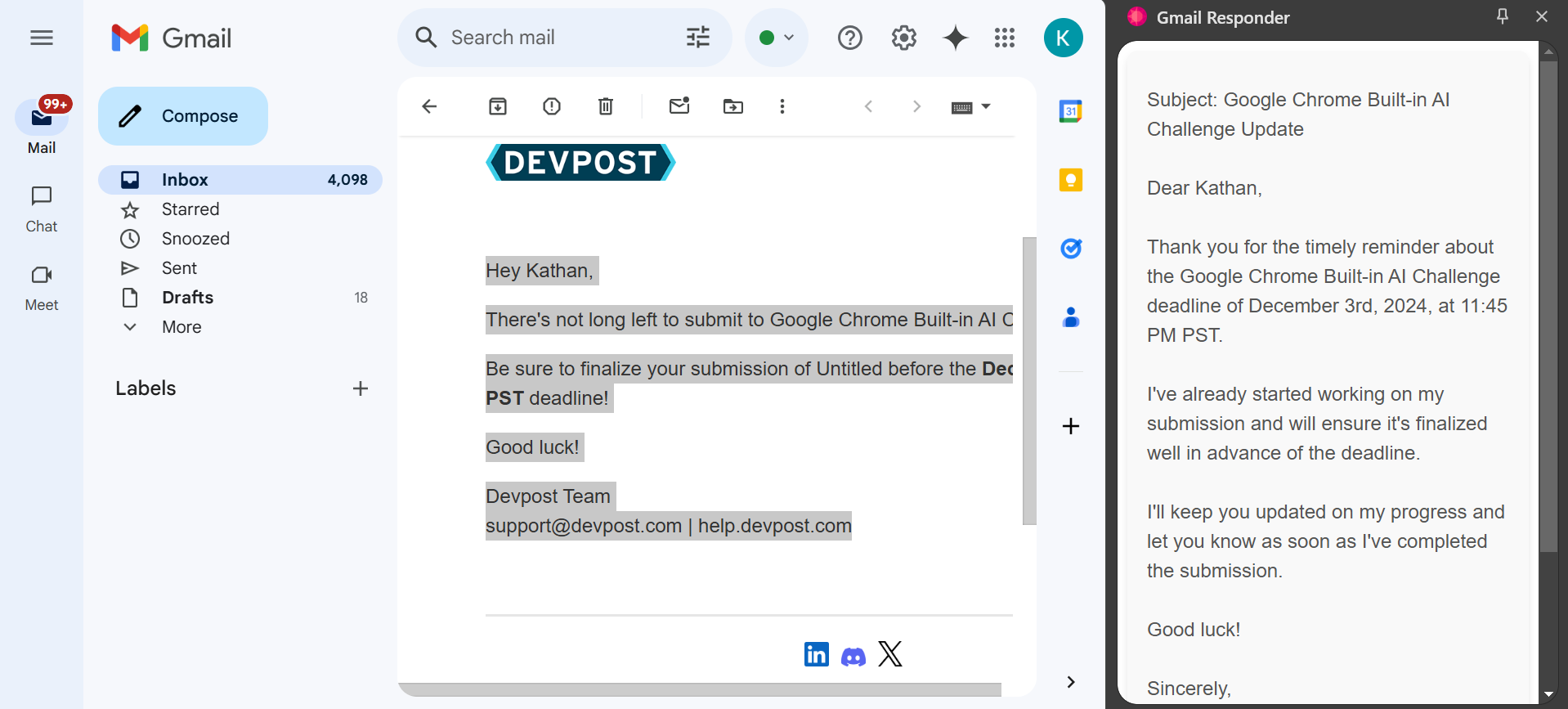Open the Google apps grid
1568x709 pixels.
(1005, 38)
